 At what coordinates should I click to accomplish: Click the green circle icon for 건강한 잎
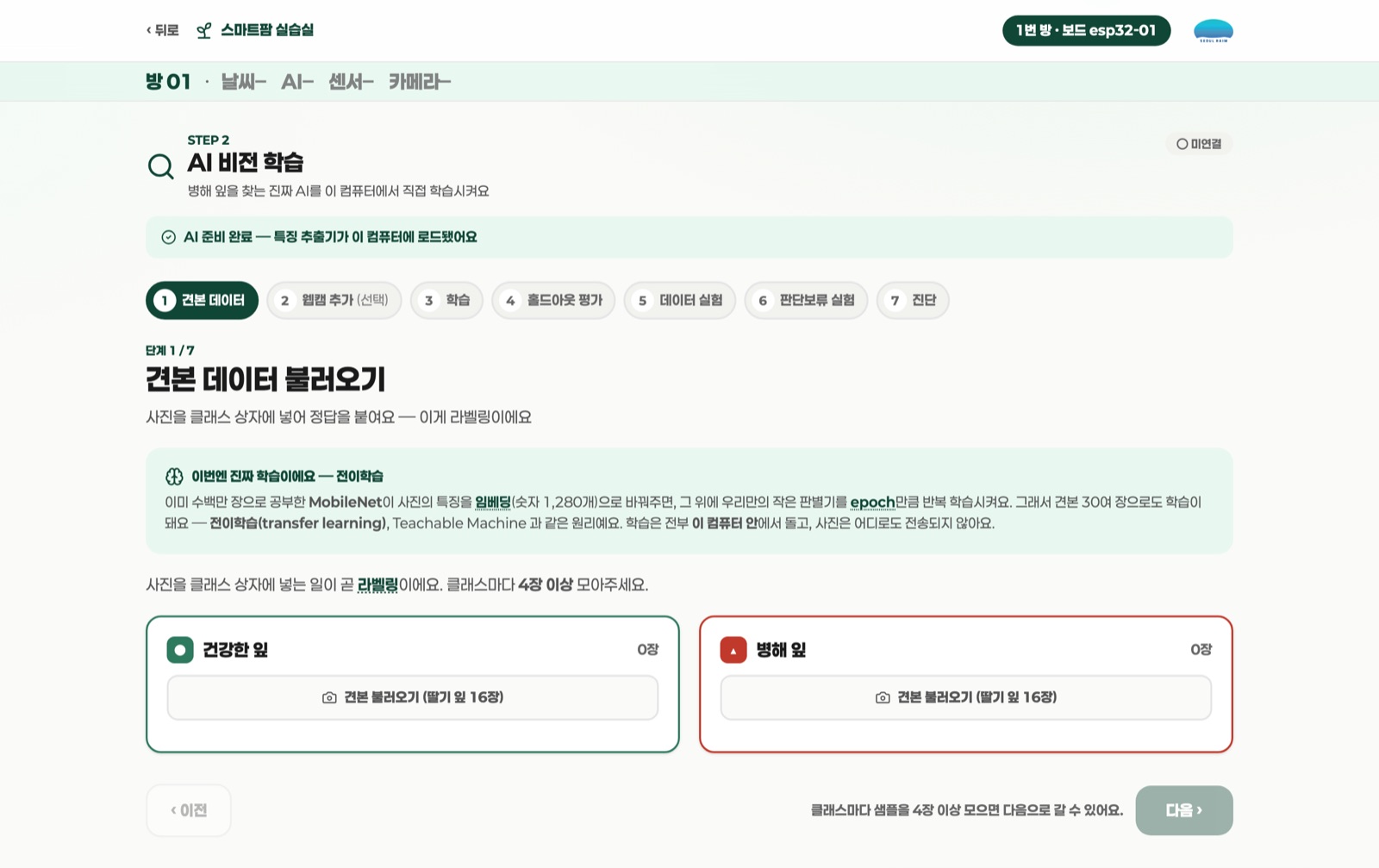(x=180, y=650)
